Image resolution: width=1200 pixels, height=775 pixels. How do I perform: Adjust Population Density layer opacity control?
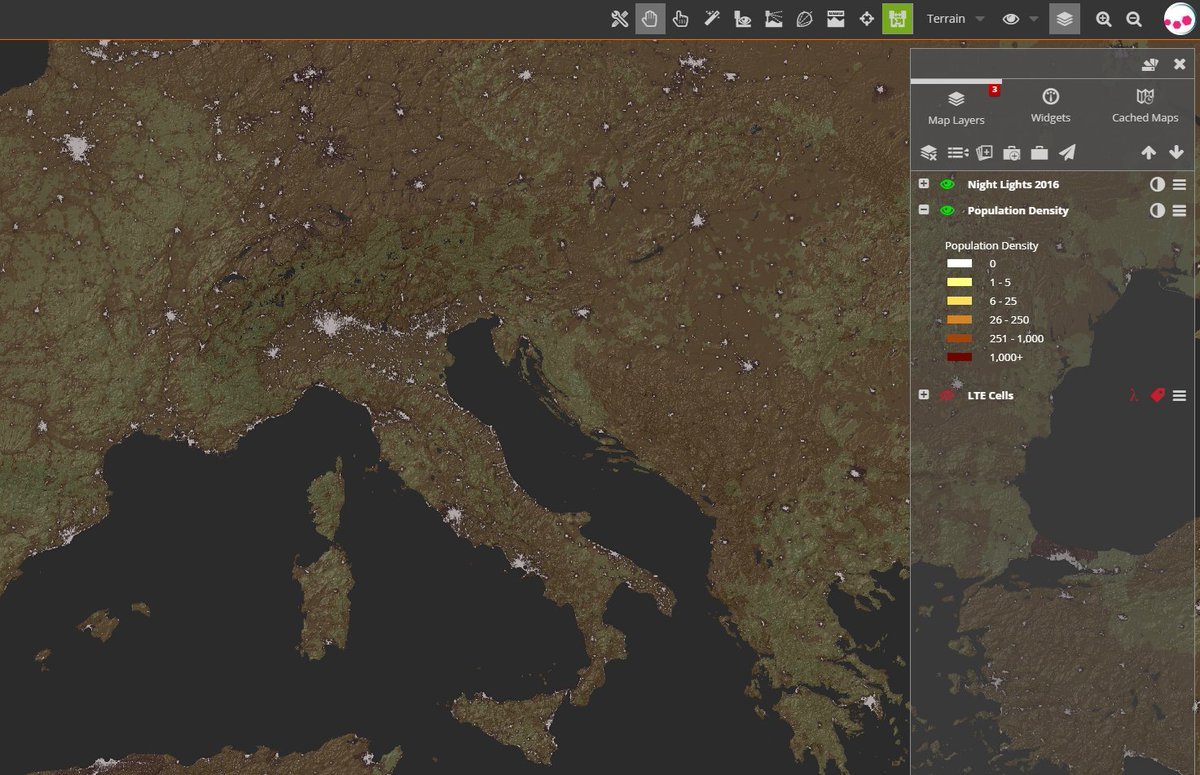coord(1157,210)
